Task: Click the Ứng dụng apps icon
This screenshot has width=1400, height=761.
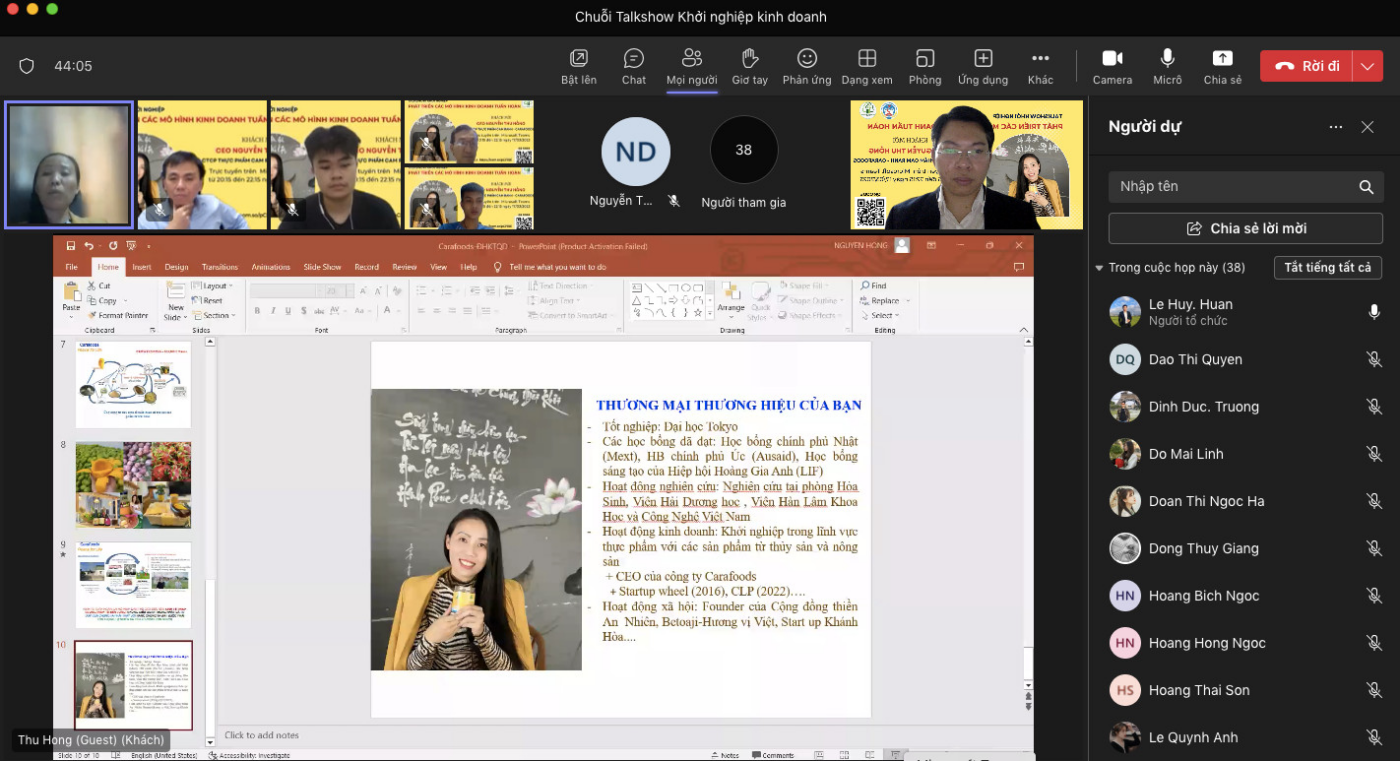Action: click(x=983, y=59)
